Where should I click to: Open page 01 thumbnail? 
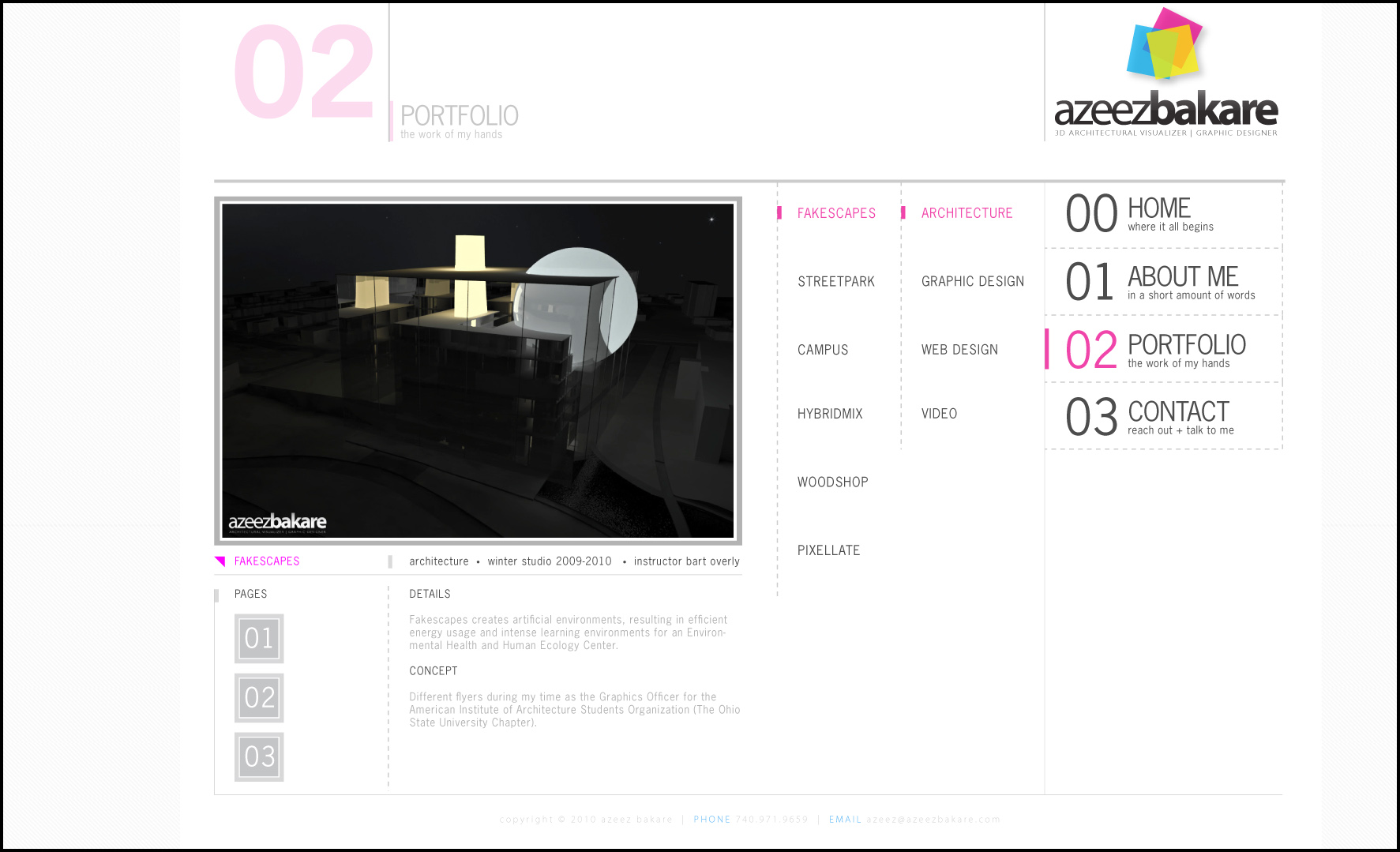(259, 638)
